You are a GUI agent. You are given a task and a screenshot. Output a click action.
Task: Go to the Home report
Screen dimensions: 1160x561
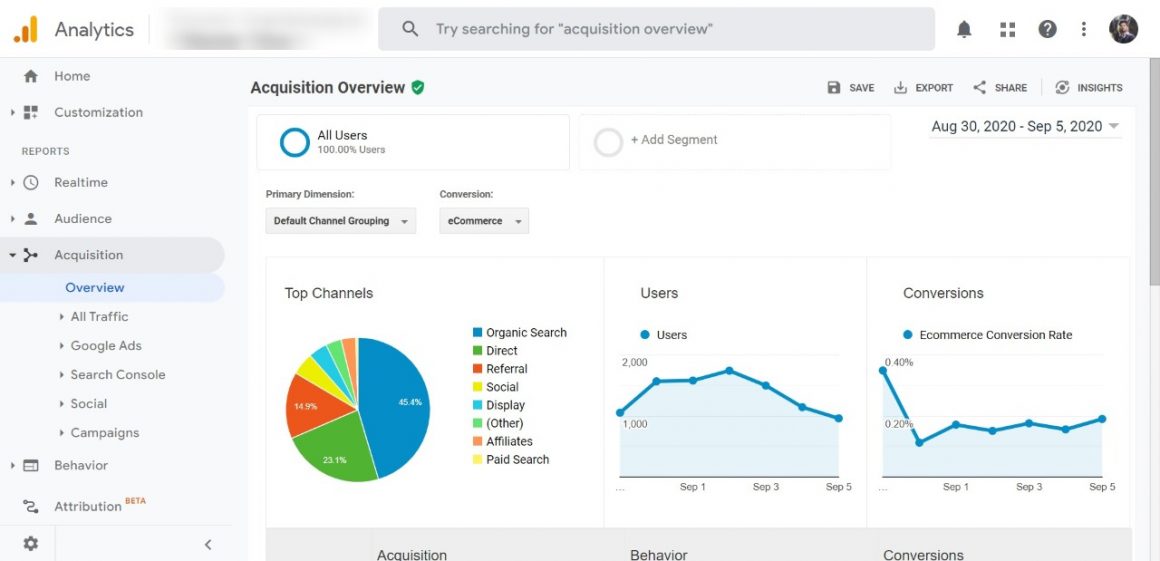click(x=72, y=76)
